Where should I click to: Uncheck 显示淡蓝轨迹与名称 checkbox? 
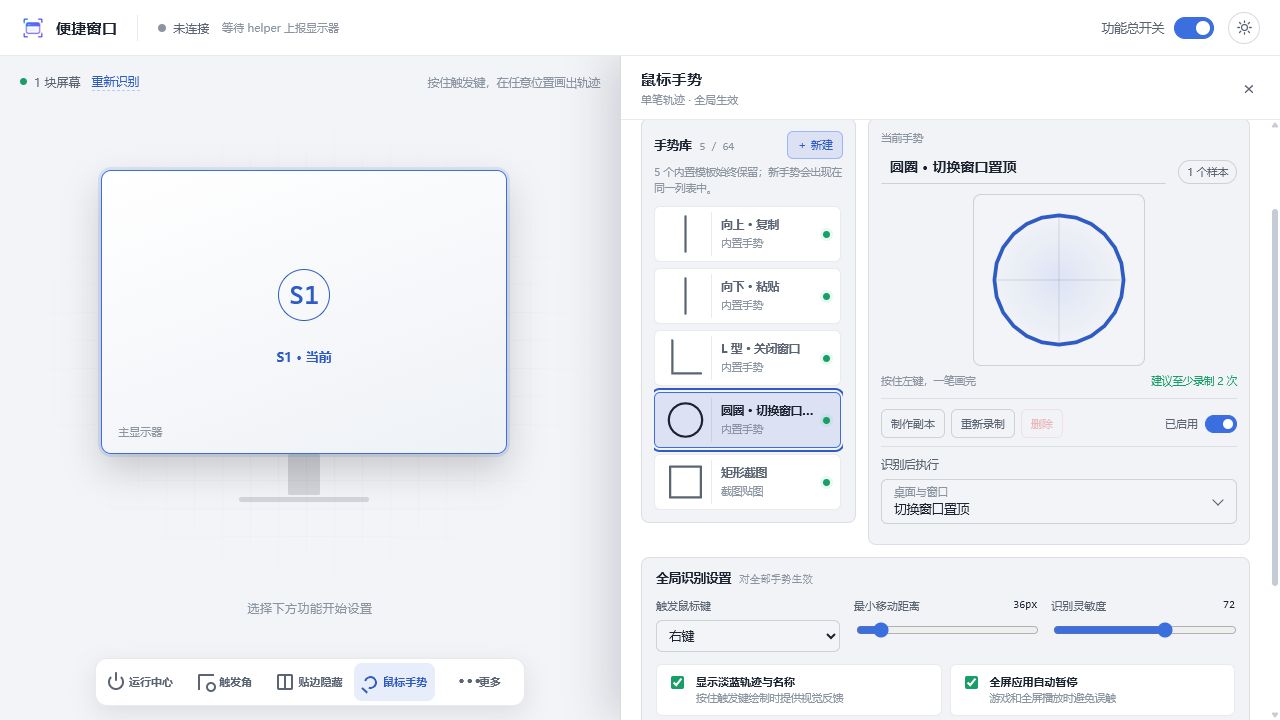(677, 682)
